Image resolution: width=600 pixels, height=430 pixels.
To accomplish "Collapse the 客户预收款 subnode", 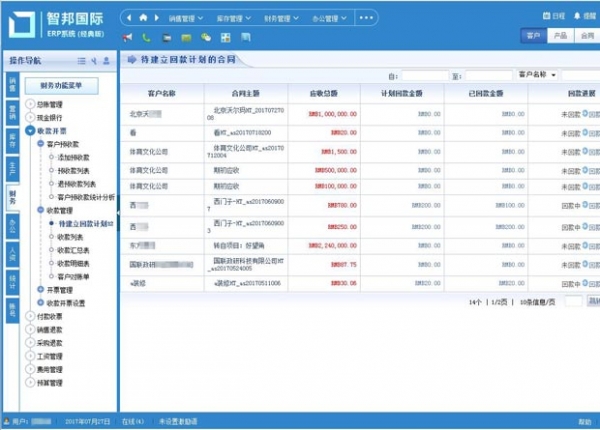I will (41, 144).
